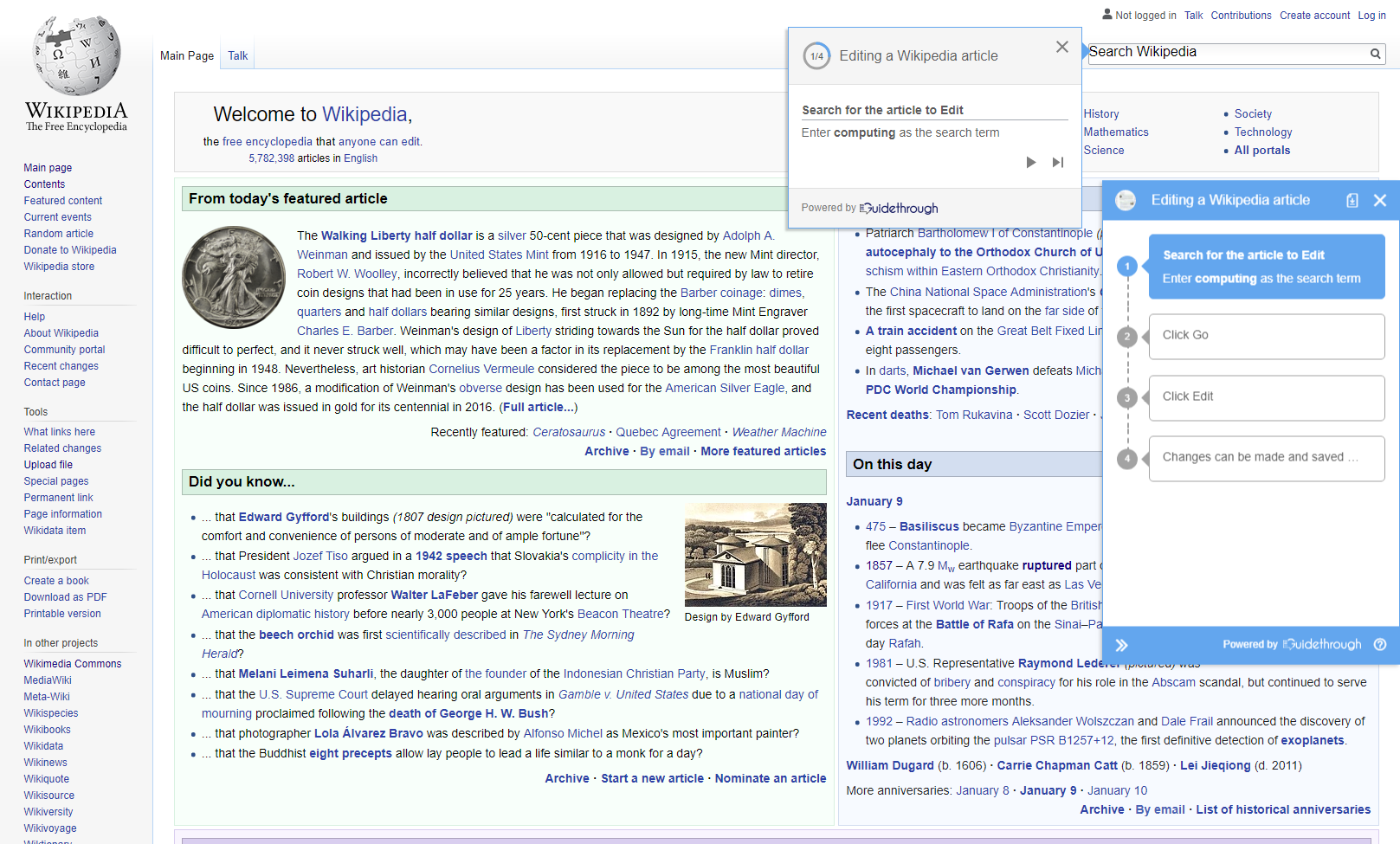Image resolution: width=1400 pixels, height=844 pixels.
Task: Click the Wikipedia link in Welcome heading
Action: coord(365,114)
